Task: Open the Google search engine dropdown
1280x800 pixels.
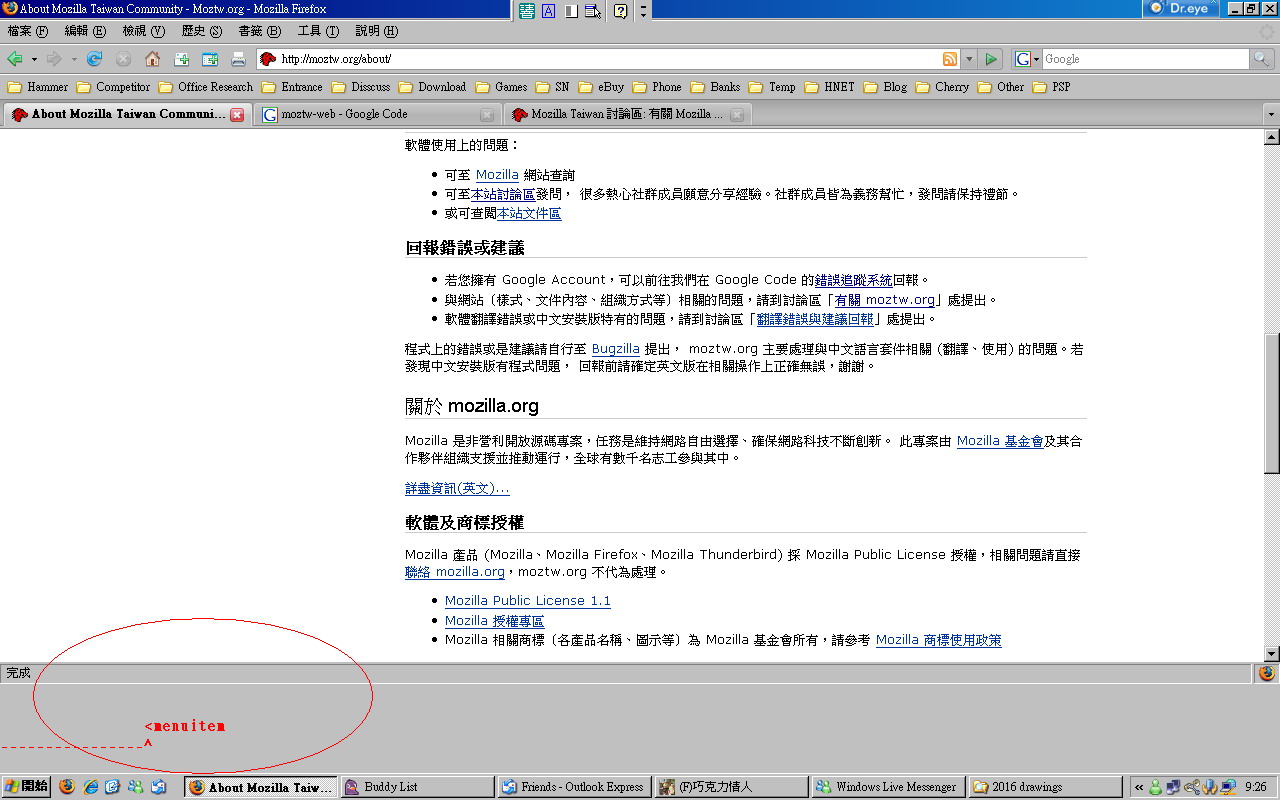Action: [x=1026, y=59]
